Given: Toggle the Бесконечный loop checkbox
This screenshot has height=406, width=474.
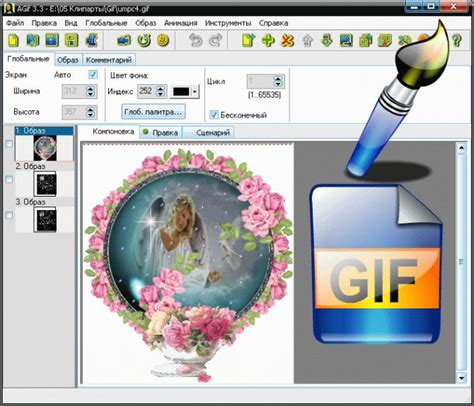Looking at the screenshot, I should (x=214, y=115).
